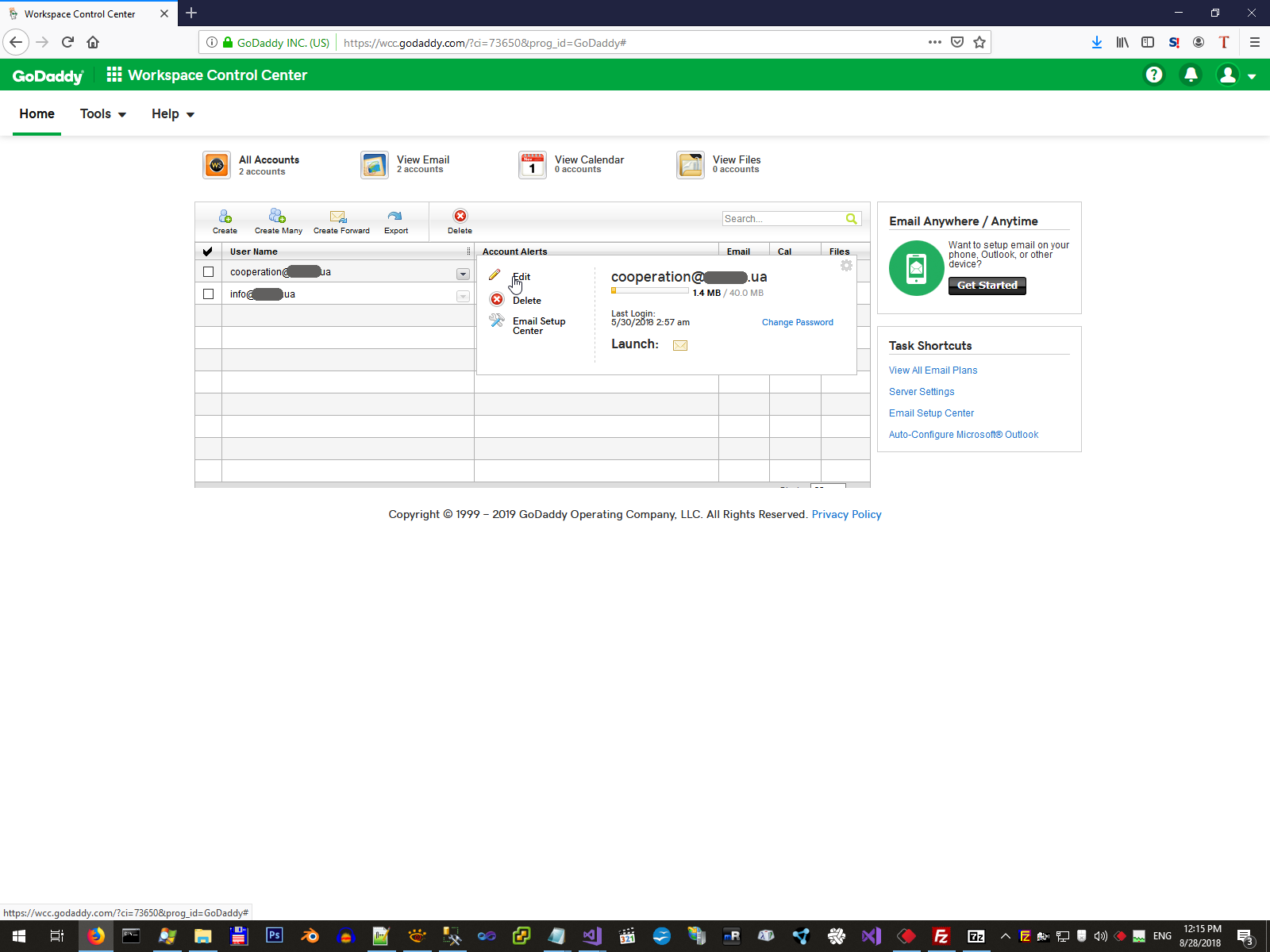The width and height of the screenshot is (1270, 952).
Task: Click the Export toolbar icon
Action: [394, 216]
